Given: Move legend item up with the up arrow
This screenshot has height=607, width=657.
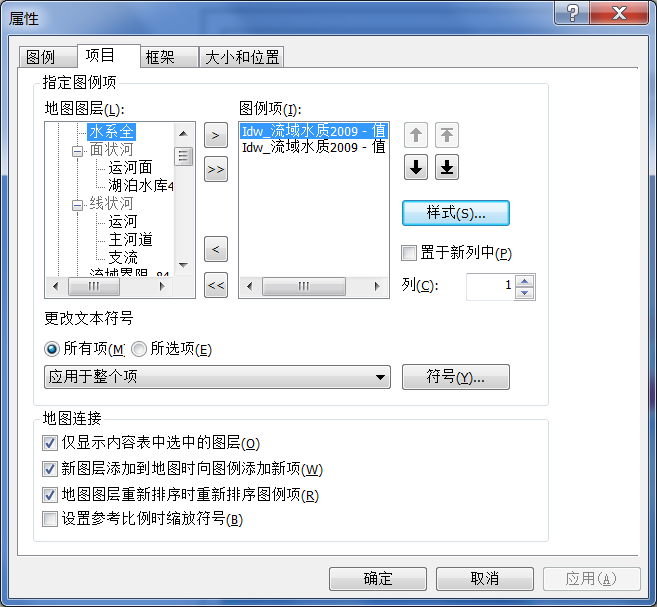Looking at the screenshot, I should pyautogui.click(x=416, y=135).
